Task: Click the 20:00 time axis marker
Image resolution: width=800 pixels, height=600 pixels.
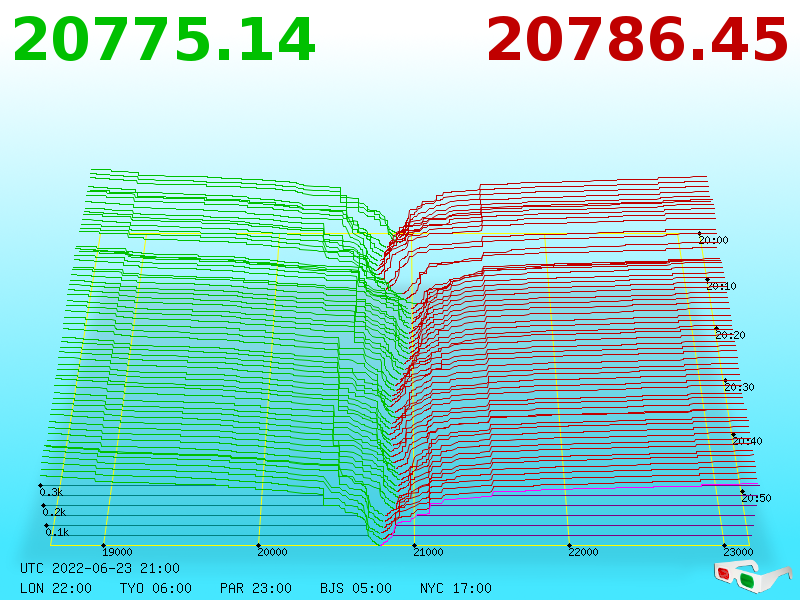Action: tap(713, 240)
